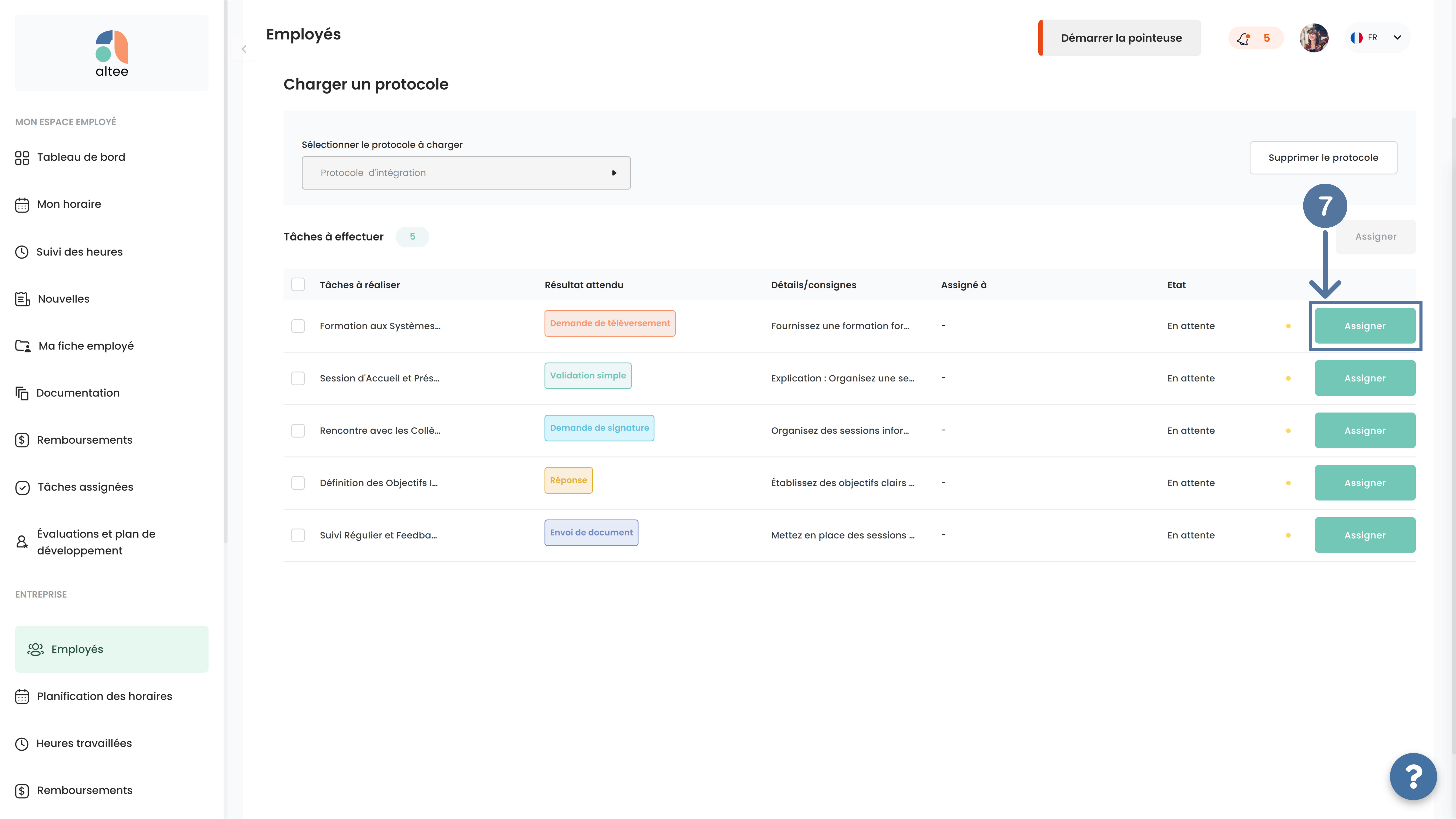Viewport: 1456px width, 819px height.
Task: Click the yellow status dot for Suivi Régulier
Action: [1288, 535]
